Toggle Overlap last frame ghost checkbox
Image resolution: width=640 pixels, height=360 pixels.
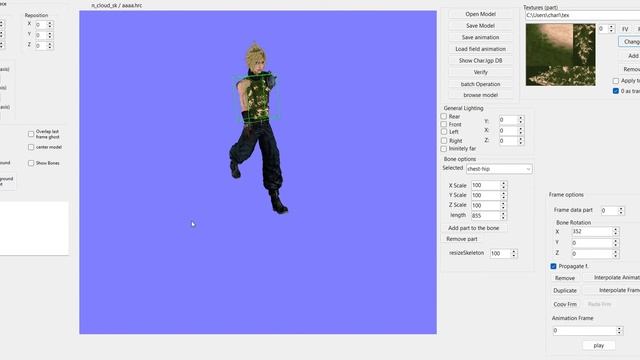tap(31, 134)
